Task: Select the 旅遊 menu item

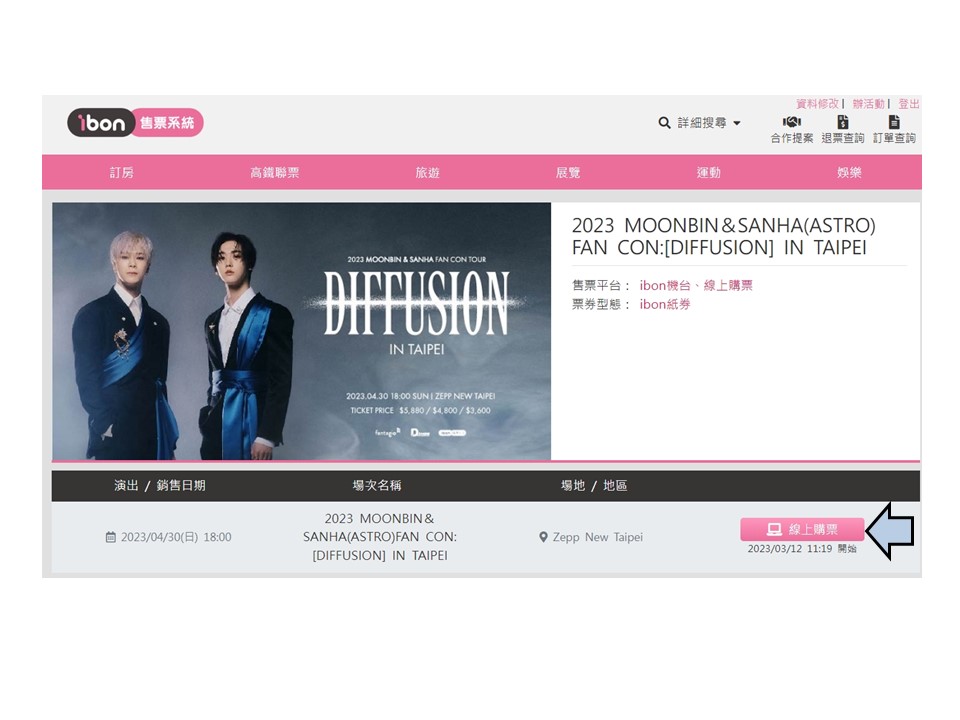Action: tap(427, 173)
